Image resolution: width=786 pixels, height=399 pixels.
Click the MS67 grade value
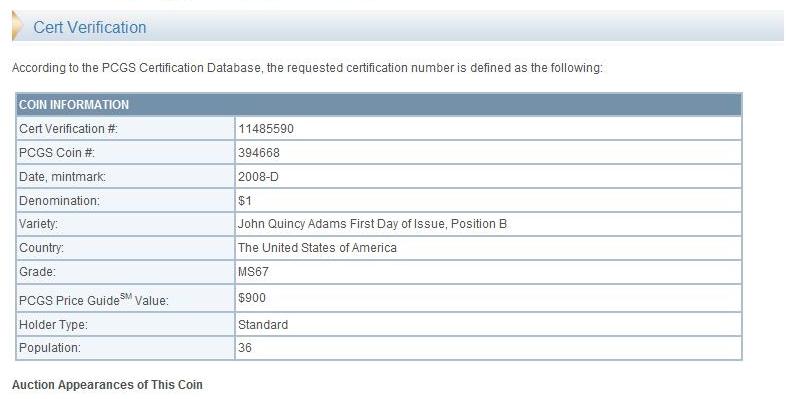click(253, 272)
